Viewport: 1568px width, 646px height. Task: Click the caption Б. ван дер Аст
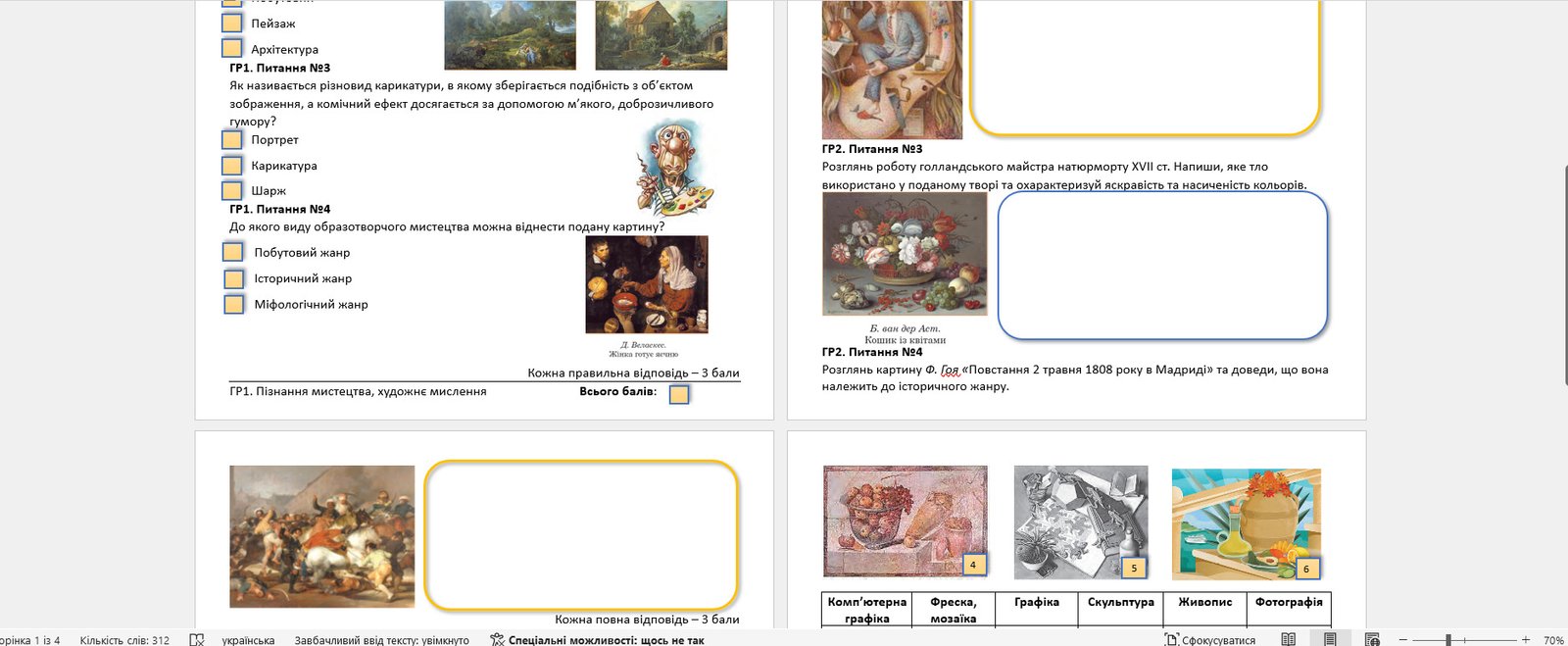(905, 328)
